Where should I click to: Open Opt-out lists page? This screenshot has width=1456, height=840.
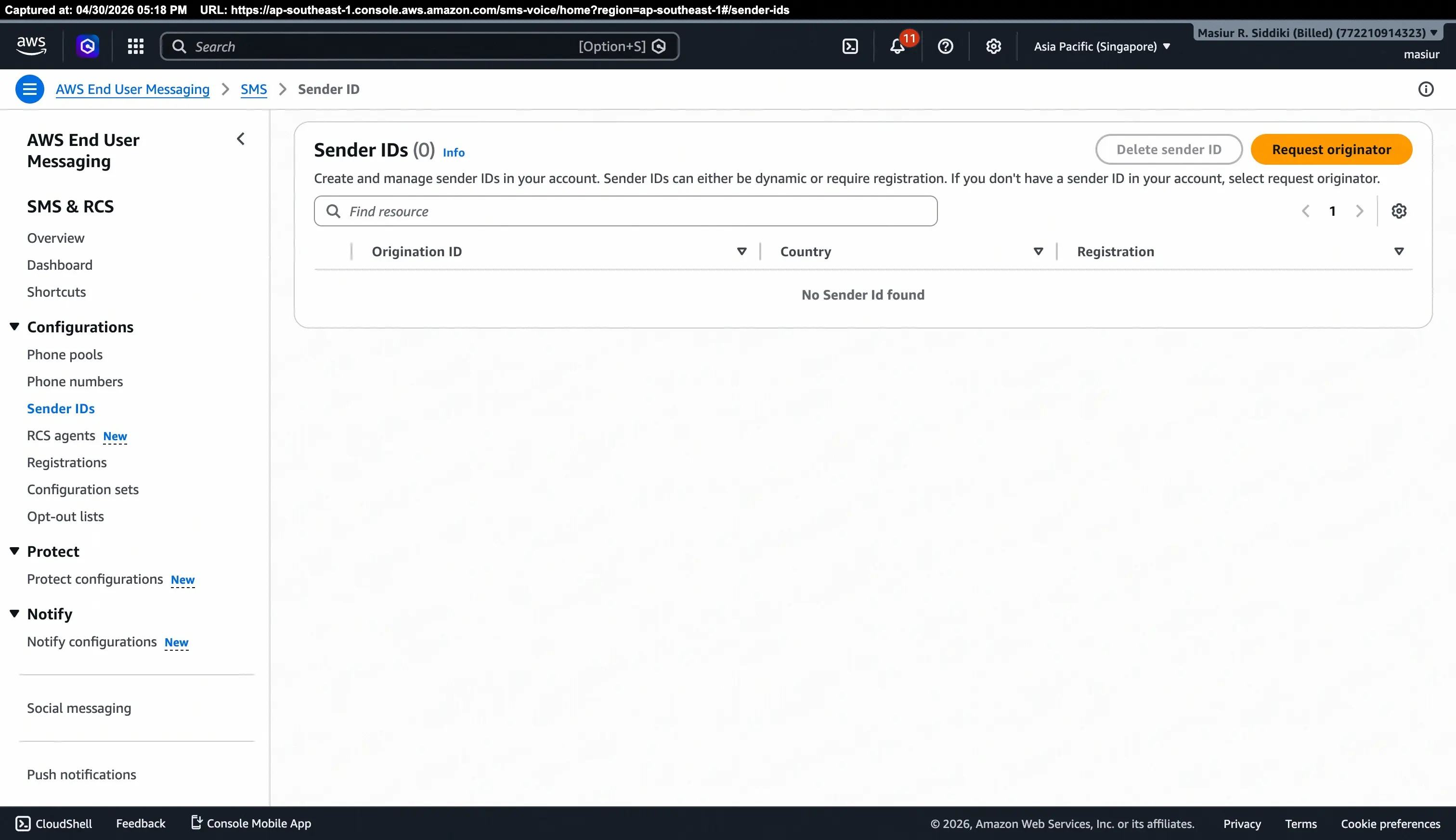coord(66,516)
